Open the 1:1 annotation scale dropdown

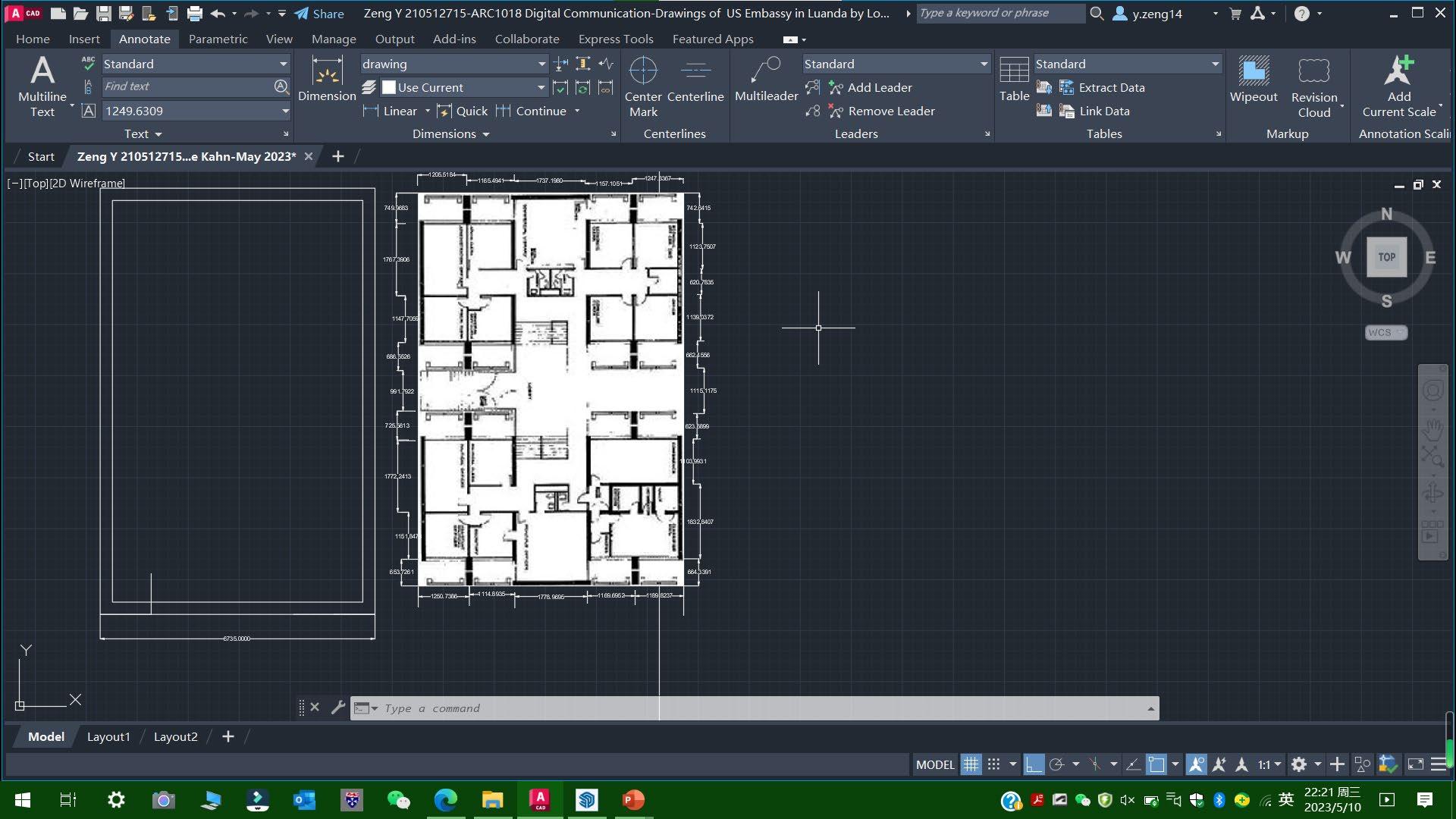[1269, 764]
